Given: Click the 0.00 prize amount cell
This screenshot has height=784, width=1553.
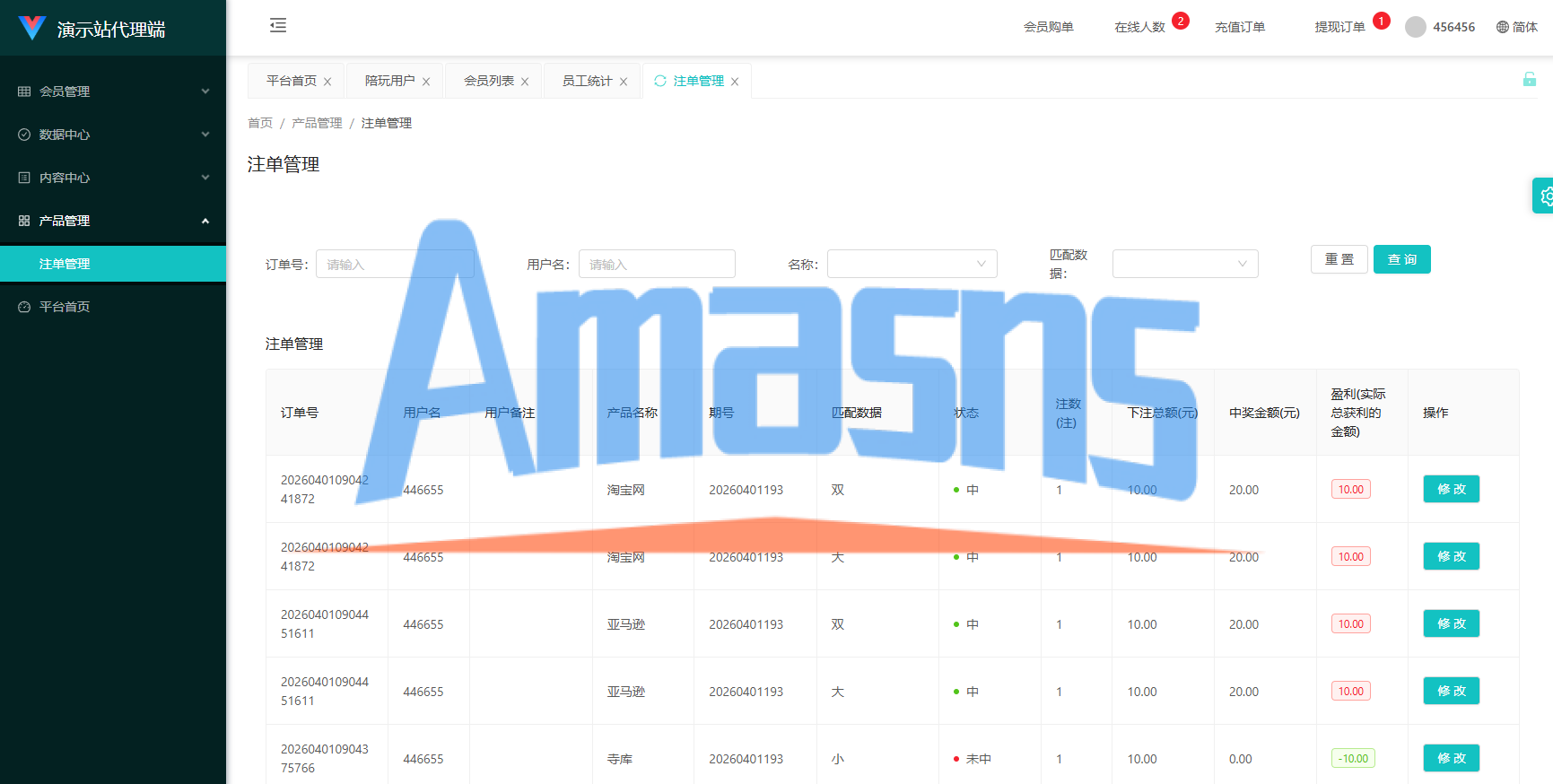Looking at the screenshot, I should pos(1241,759).
